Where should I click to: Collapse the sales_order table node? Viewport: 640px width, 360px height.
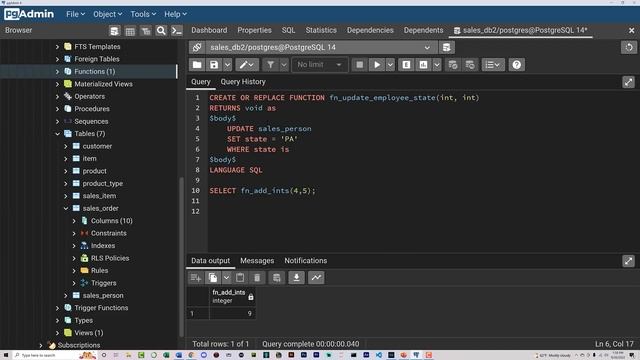pyautogui.click(x=66, y=209)
